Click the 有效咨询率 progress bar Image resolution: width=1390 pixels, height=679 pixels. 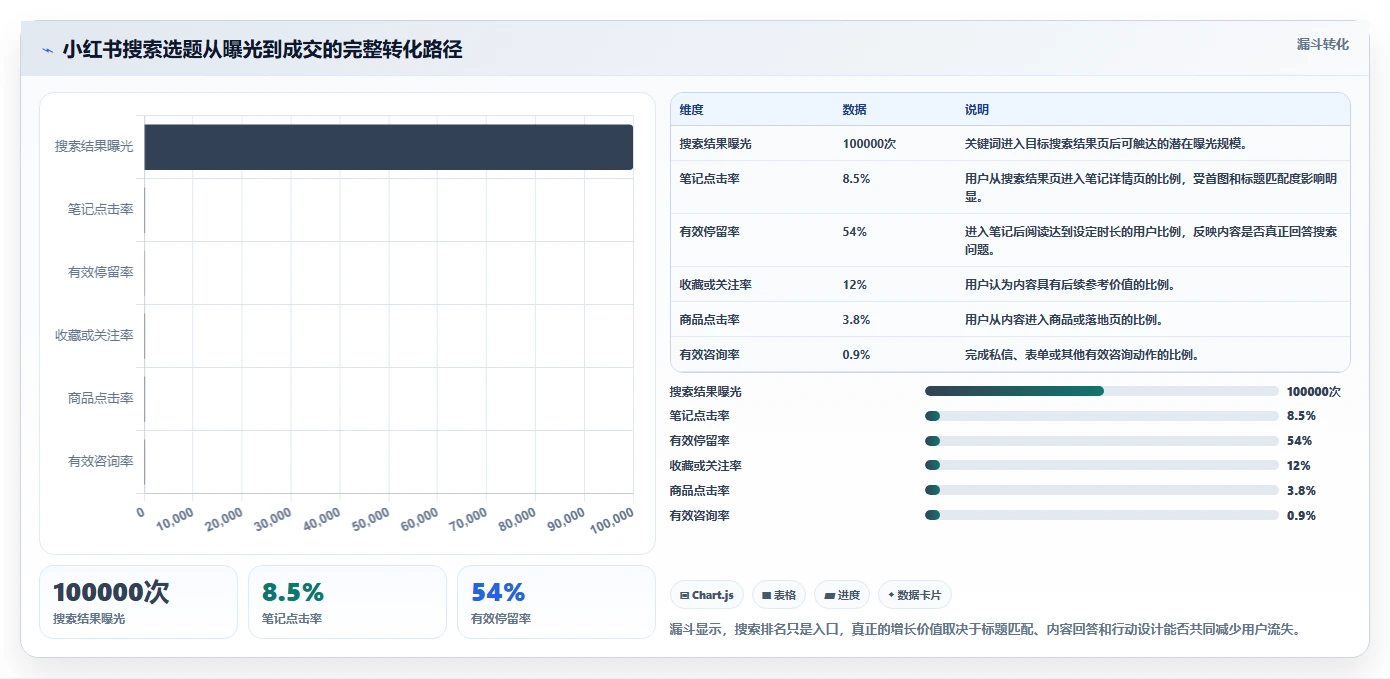tap(1102, 516)
